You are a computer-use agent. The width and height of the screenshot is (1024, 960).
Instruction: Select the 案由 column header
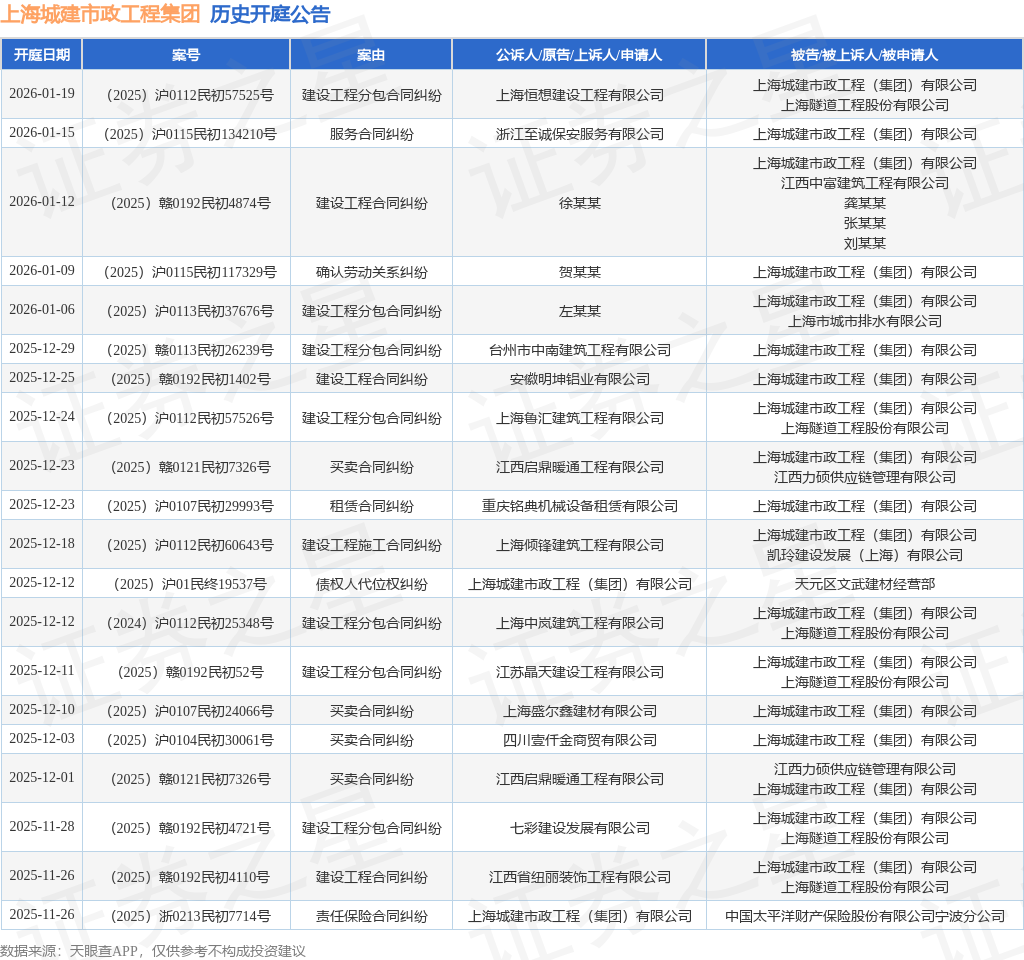pos(371,55)
